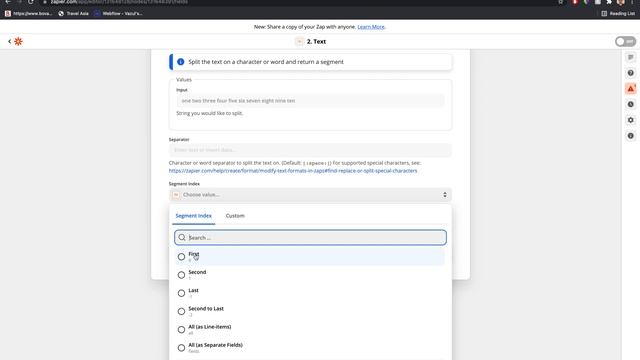Image resolution: width=640 pixels, height=360 pixels.
Task: Open the Webflow bookmark
Action: [x=118, y=13]
